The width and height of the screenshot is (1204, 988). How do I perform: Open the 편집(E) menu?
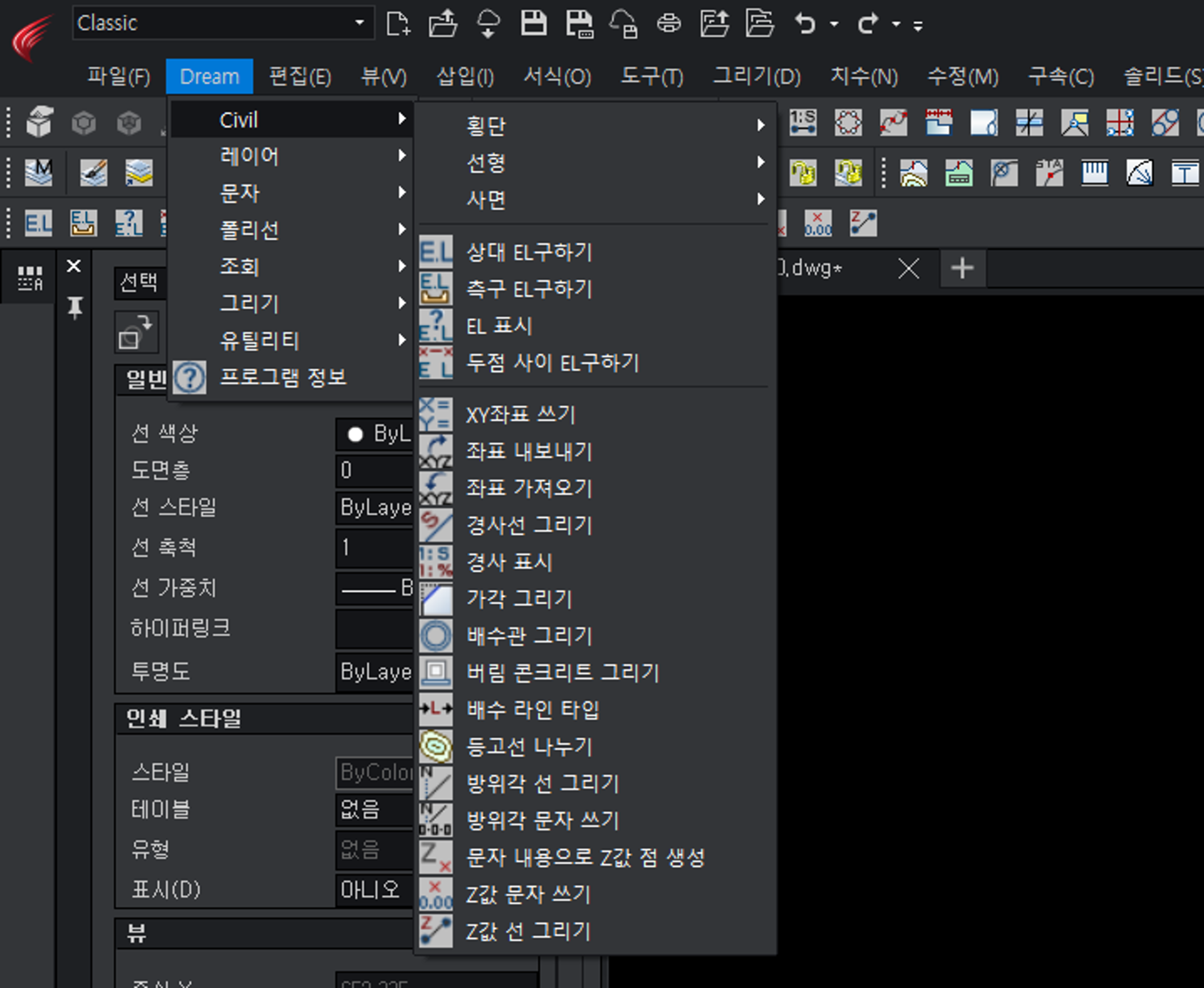click(x=300, y=77)
